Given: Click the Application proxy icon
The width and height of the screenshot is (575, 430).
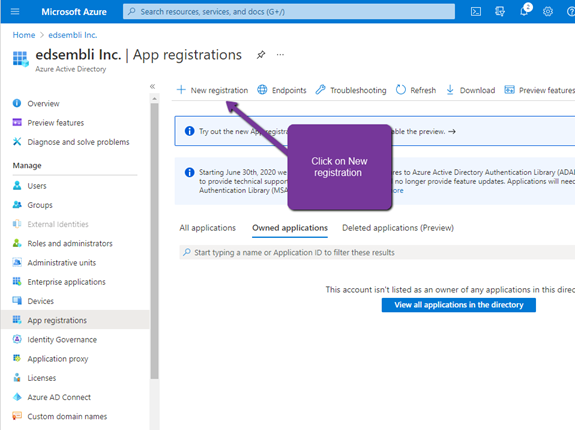Looking at the screenshot, I should coord(17,358).
